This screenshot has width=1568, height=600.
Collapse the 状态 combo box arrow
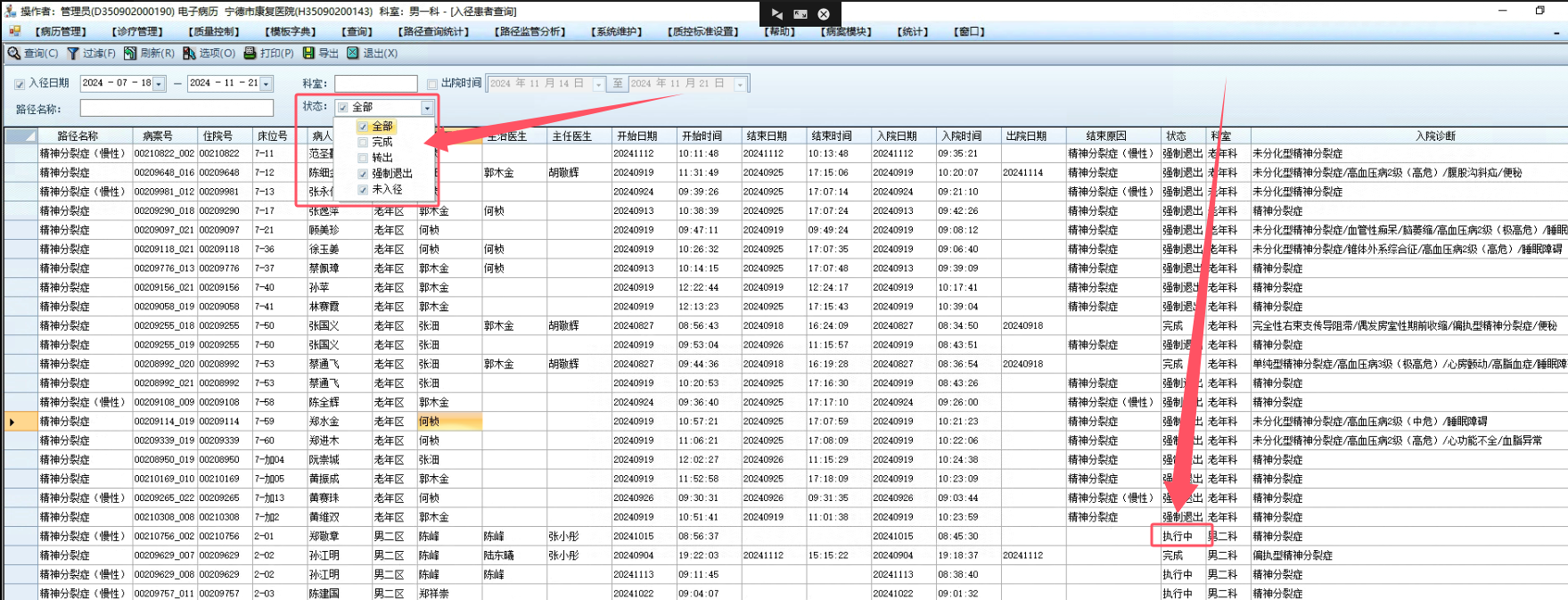427,108
